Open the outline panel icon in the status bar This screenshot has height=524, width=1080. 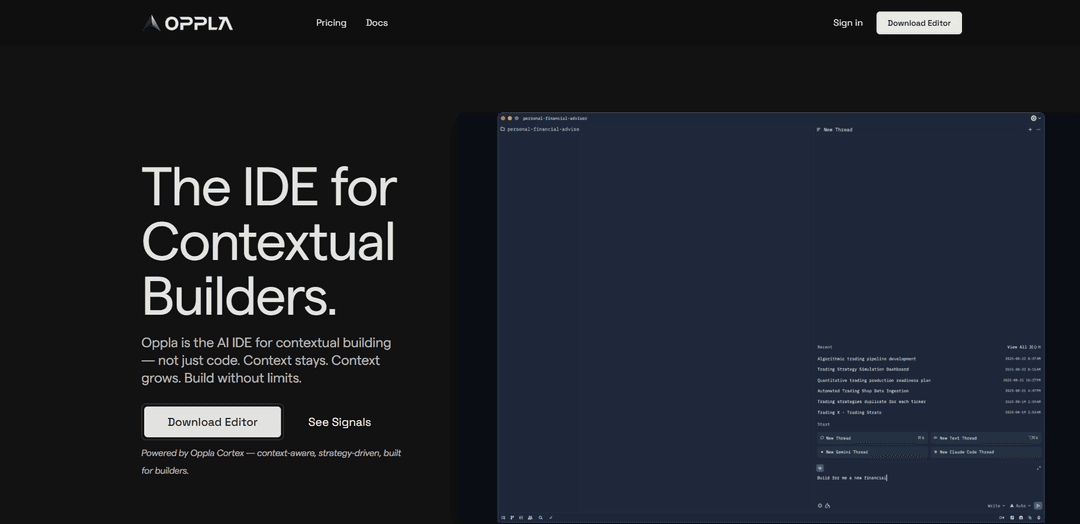521,518
